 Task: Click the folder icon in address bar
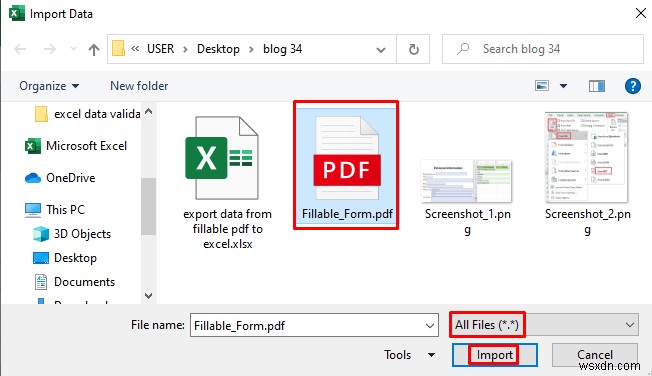click(x=119, y=49)
